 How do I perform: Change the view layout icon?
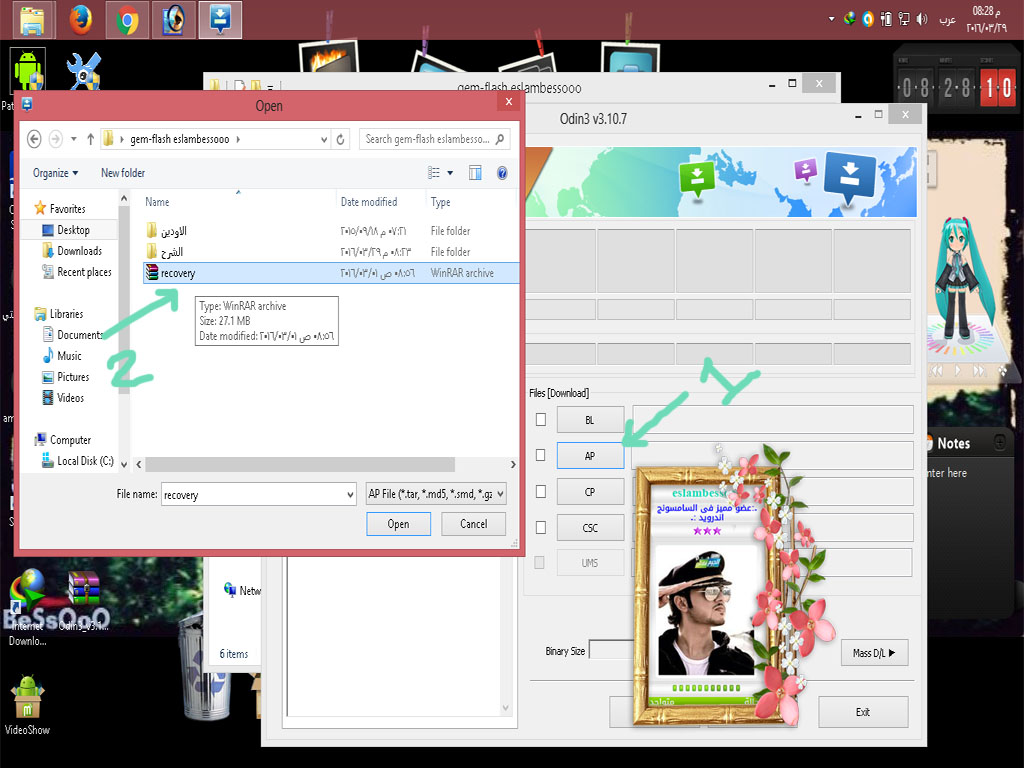[x=434, y=173]
